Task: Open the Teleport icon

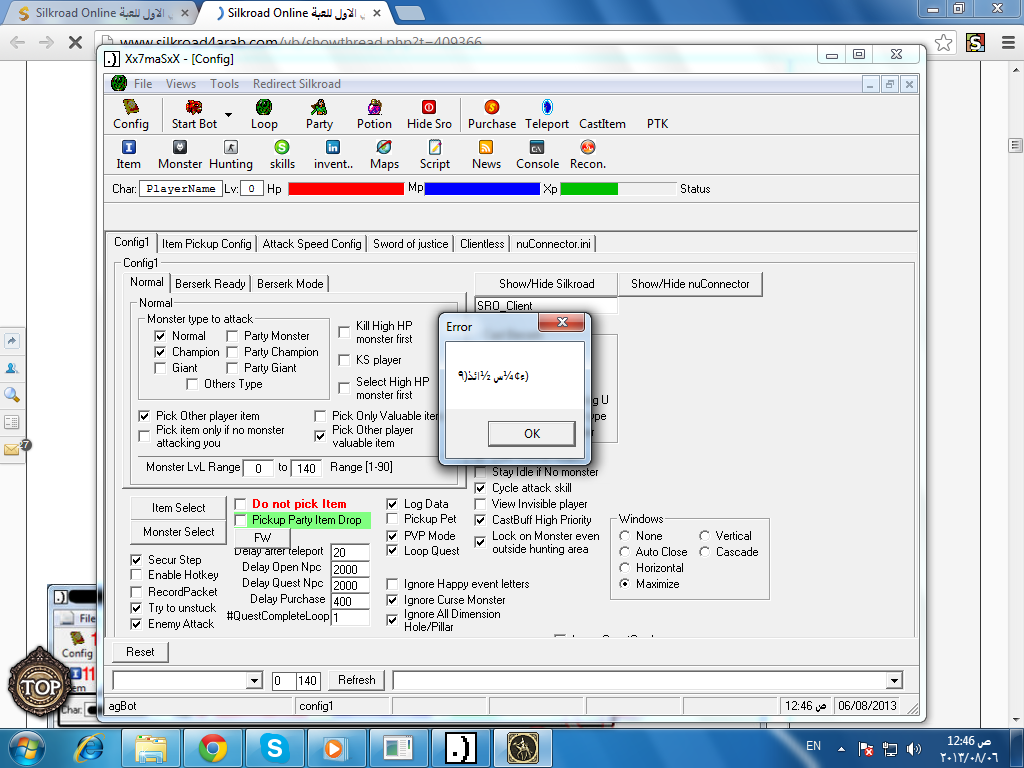Action: pos(547,114)
